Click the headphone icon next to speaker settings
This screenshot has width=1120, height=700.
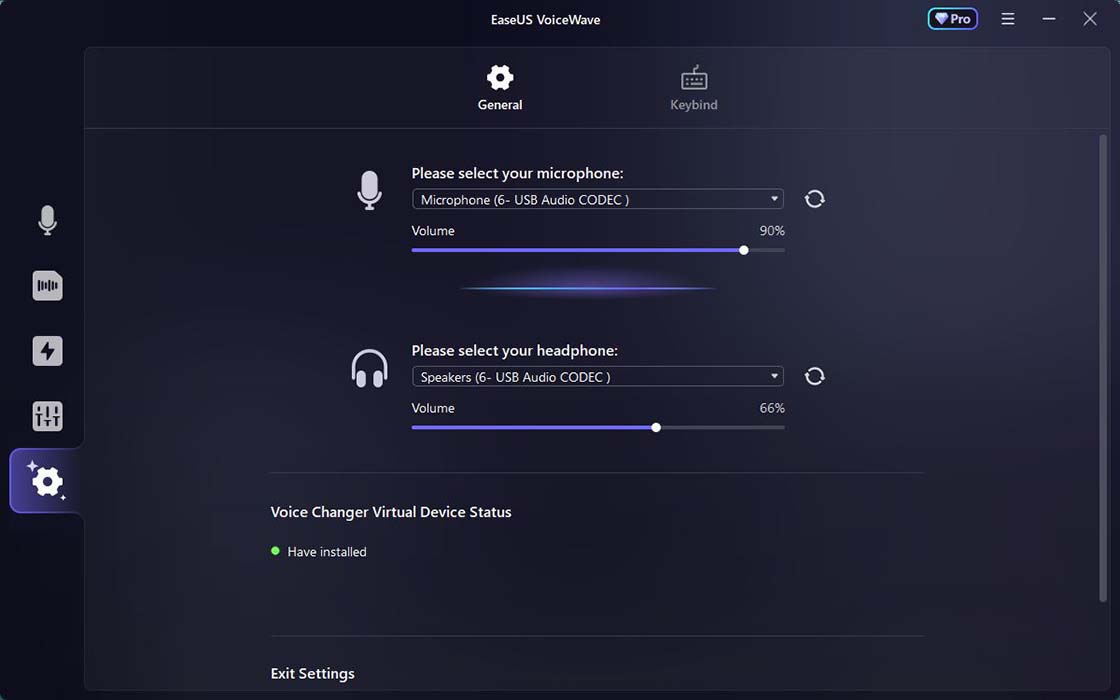369,368
